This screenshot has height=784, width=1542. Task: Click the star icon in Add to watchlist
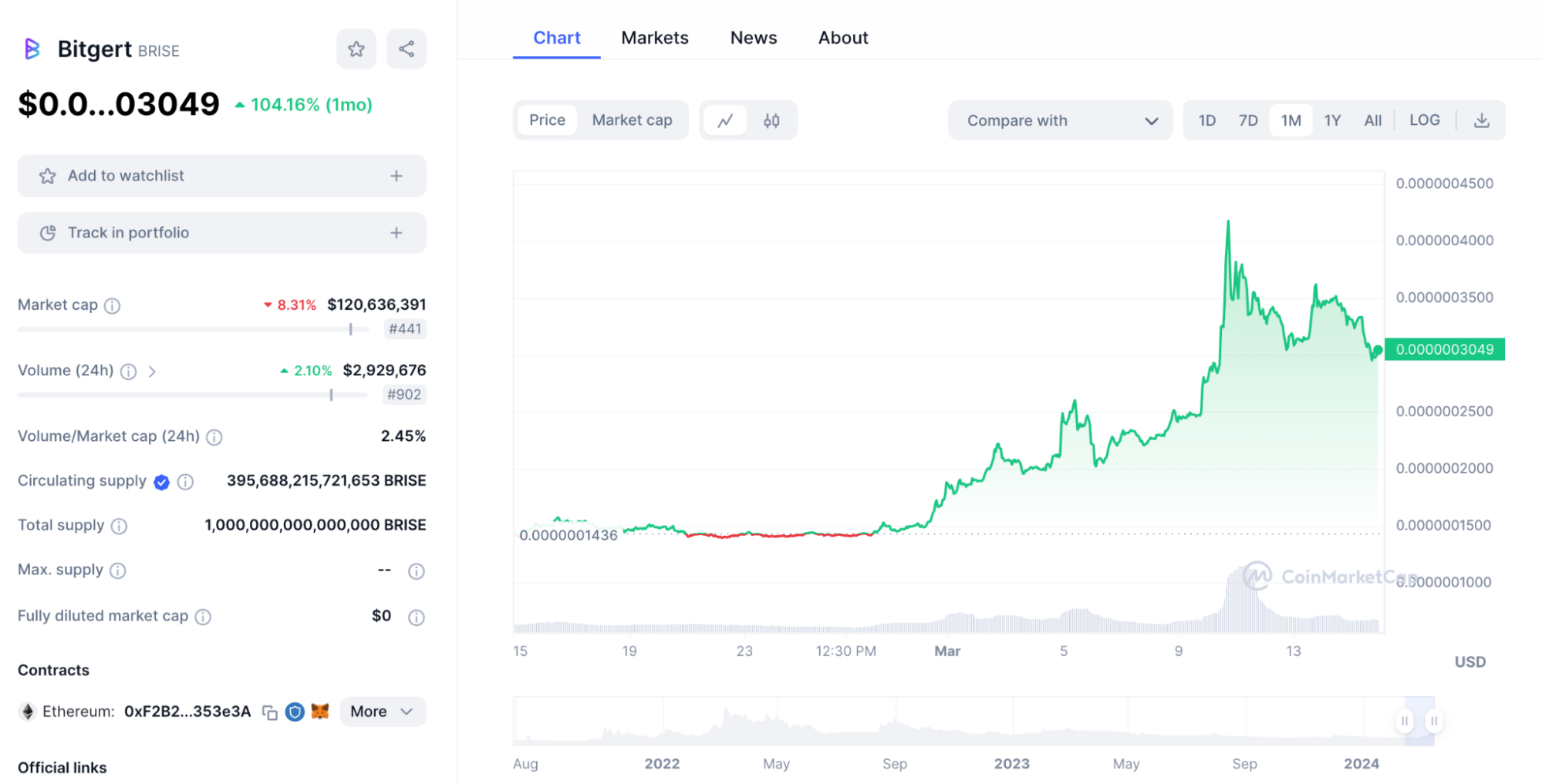pos(48,176)
